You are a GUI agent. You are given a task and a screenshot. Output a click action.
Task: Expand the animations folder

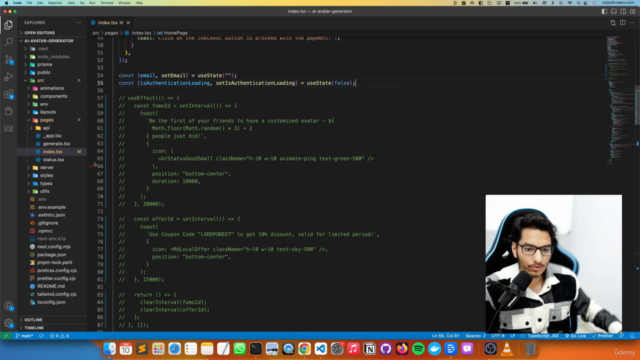coord(52,88)
